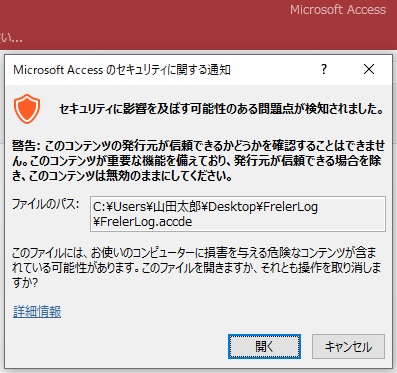Click the warning paragraph about 発行元
Image resolution: width=397 pixels, height=373 pixels.
(199, 161)
